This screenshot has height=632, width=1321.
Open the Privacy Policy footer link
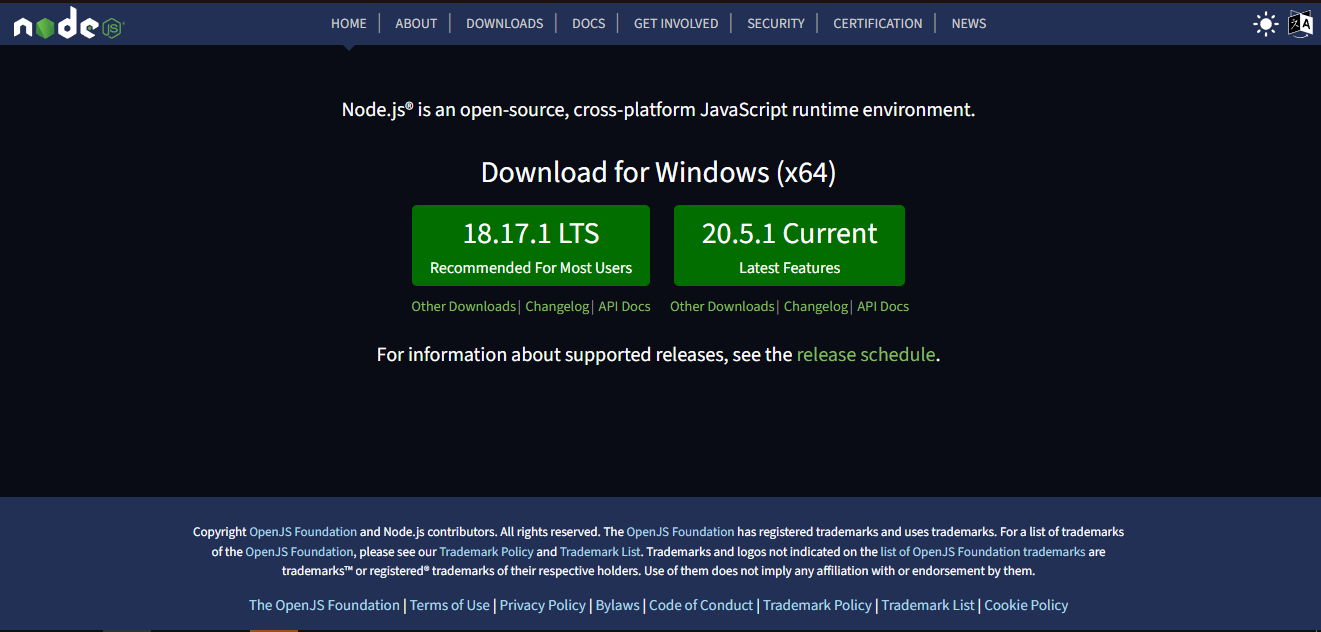[x=542, y=605]
